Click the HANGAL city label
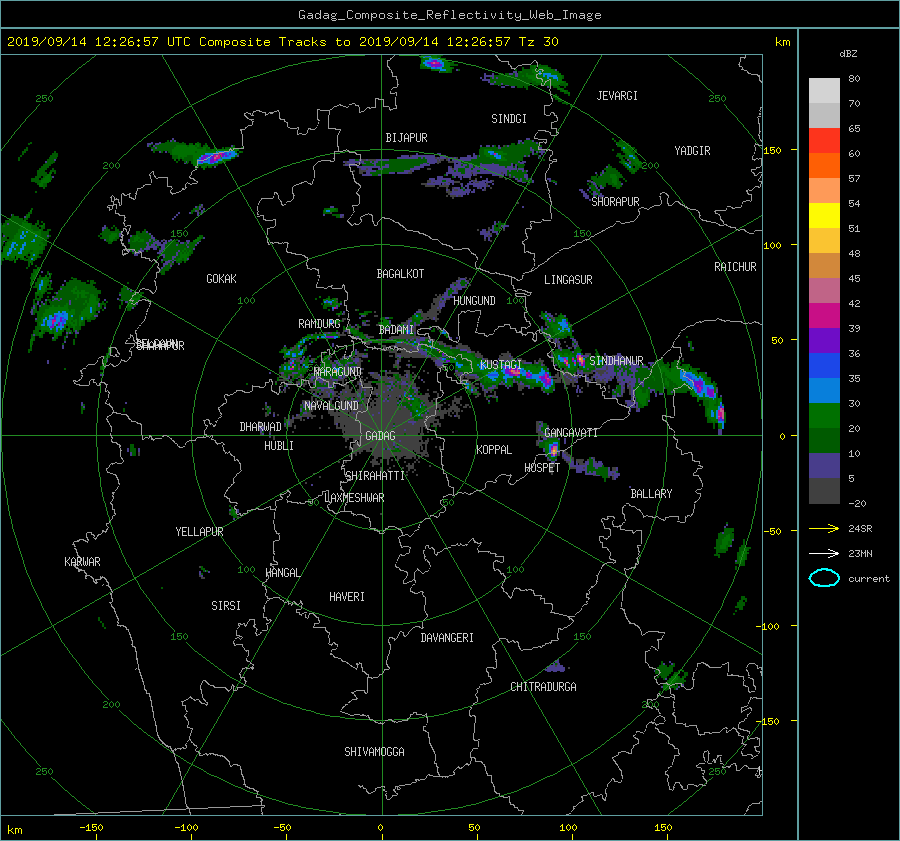 coord(282,573)
